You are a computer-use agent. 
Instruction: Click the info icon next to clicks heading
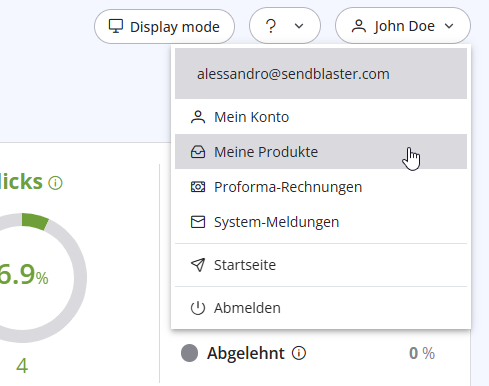(x=55, y=183)
